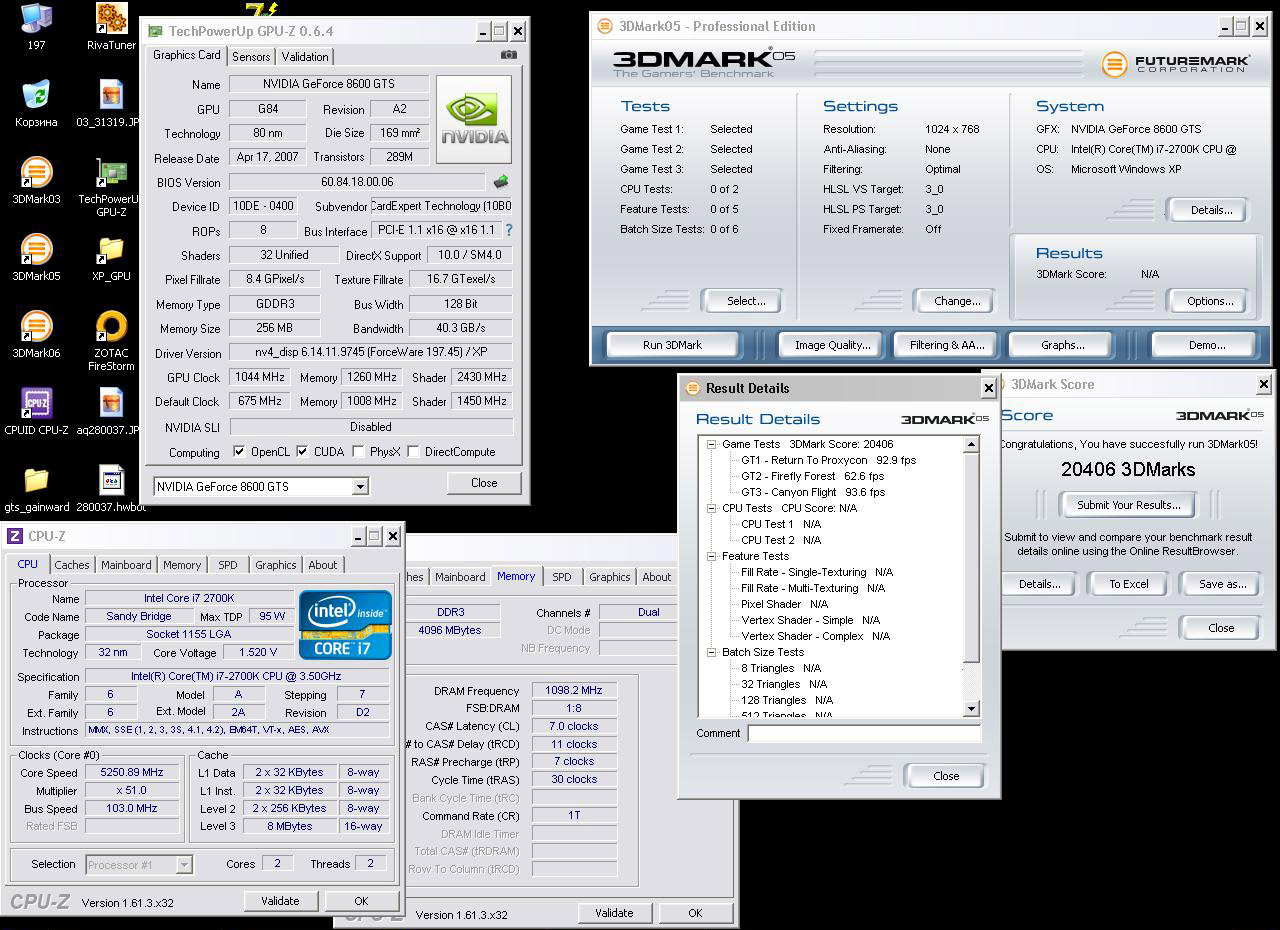Click Submit Your Results button
Image resolution: width=1280 pixels, height=930 pixels.
coord(1128,505)
